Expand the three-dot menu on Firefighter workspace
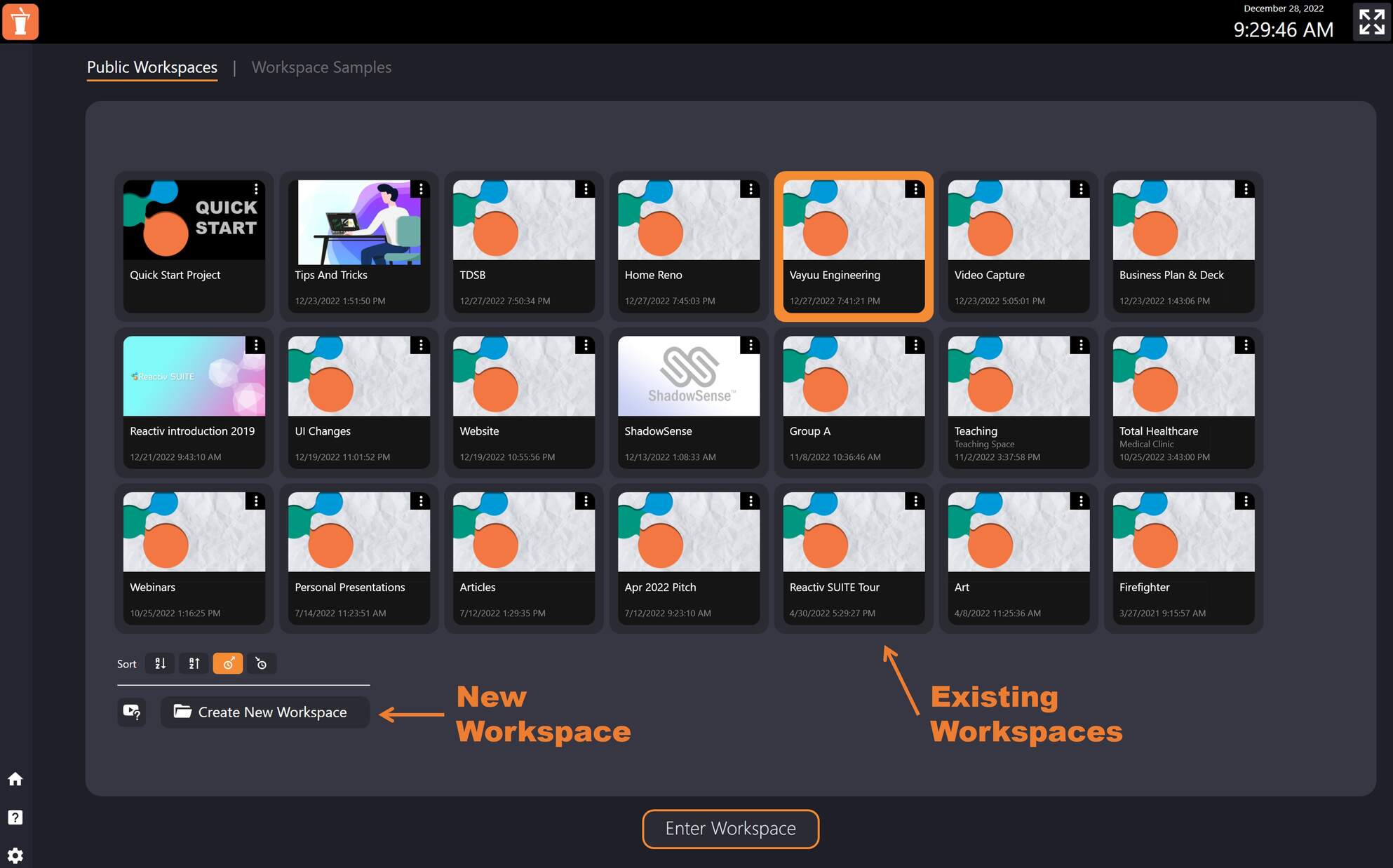 pyautogui.click(x=1246, y=501)
